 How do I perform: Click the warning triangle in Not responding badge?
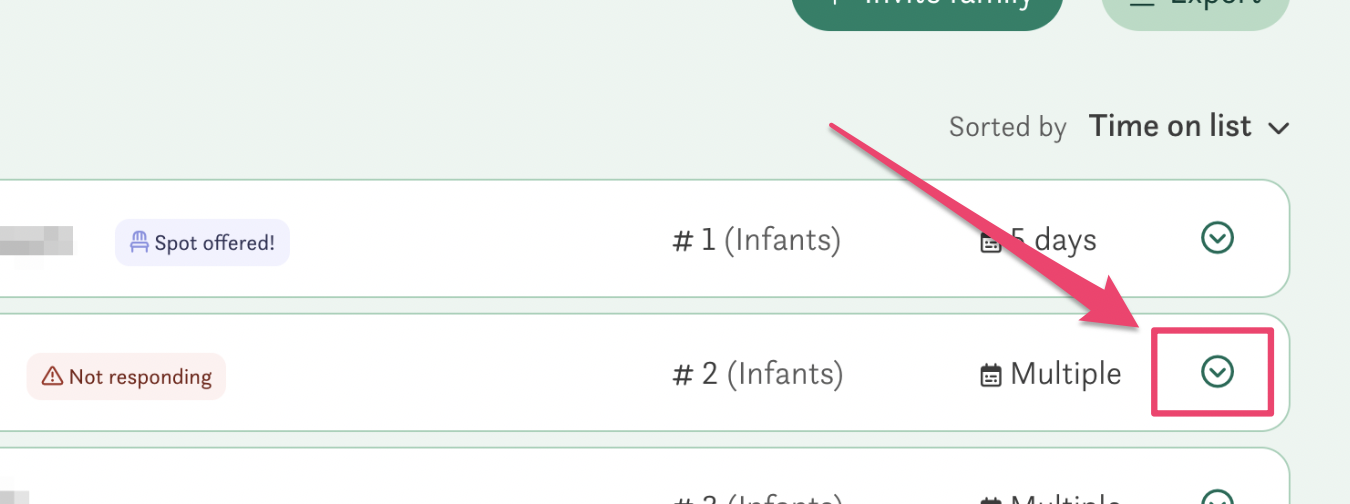tap(52, 377)
